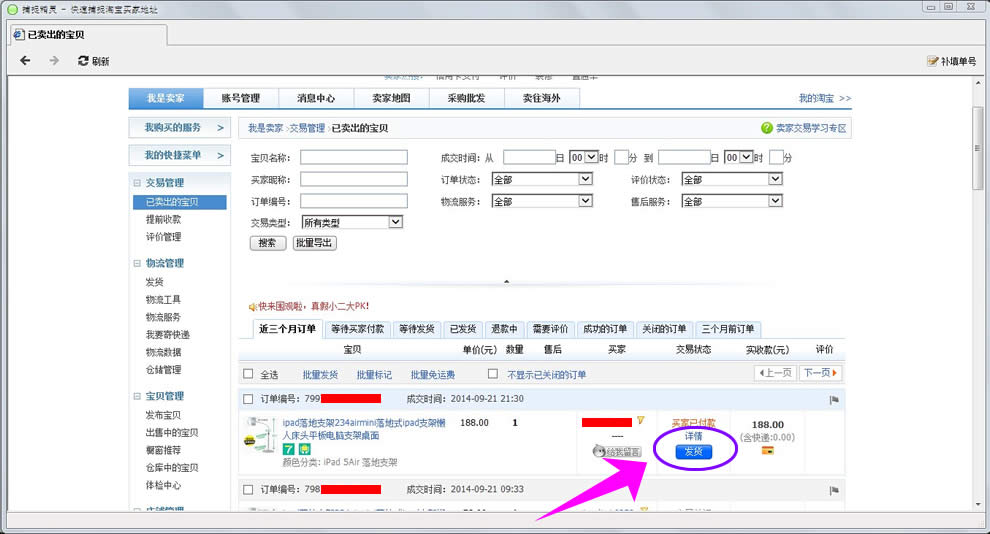The height and width of the screenshot is (534, 990).
Task: Click the blue 发货 button
Action: coord(693,452)
